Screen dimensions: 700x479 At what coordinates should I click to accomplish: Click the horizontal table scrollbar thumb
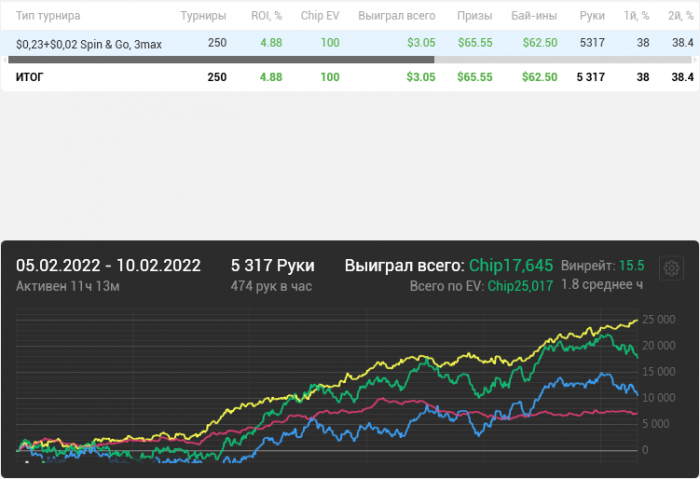point(221,59)
